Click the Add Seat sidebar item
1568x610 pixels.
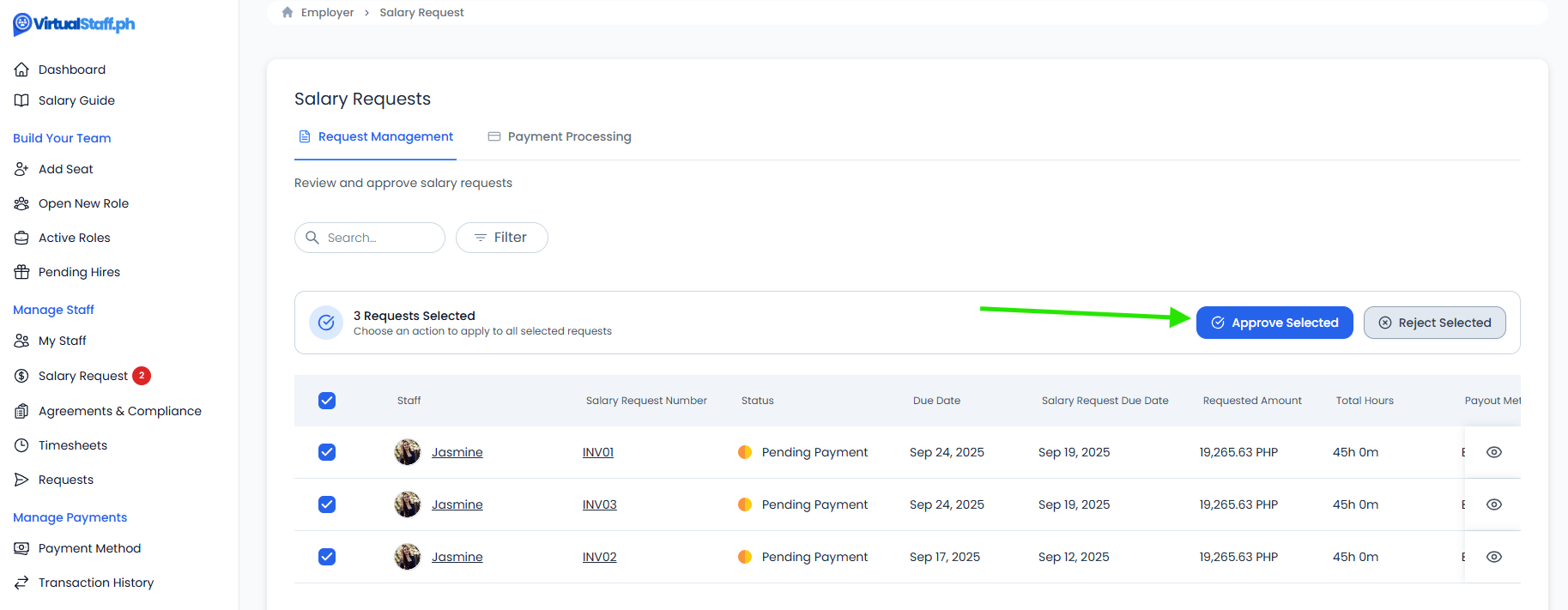(x=65, y=169)
